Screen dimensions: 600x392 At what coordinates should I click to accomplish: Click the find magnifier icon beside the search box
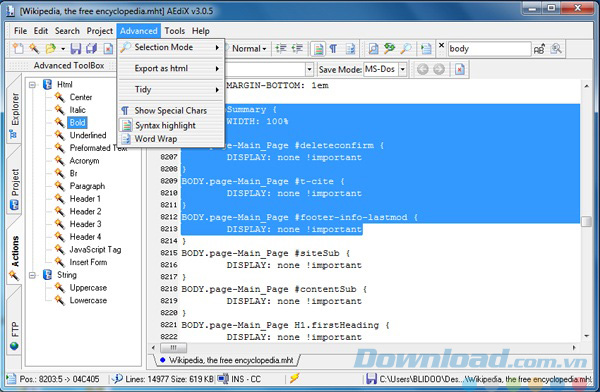tap(556, 49)
